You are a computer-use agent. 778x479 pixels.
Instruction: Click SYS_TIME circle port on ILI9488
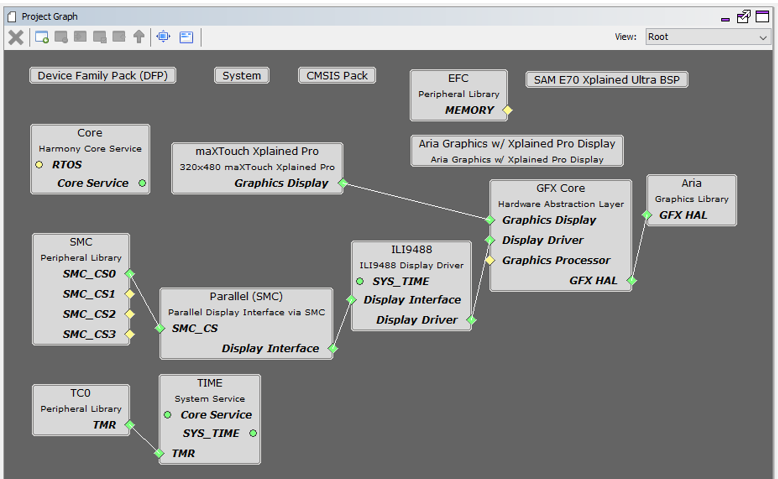tap(360, 281)
